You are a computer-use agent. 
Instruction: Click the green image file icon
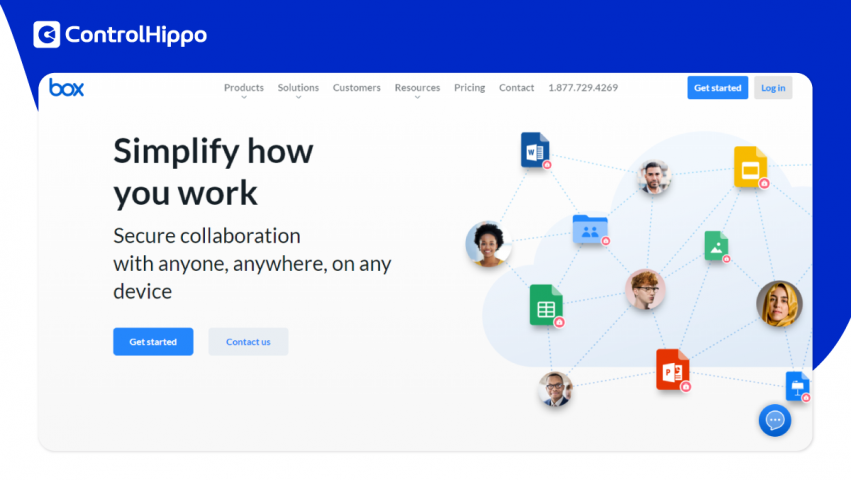[x=716, y=245]
